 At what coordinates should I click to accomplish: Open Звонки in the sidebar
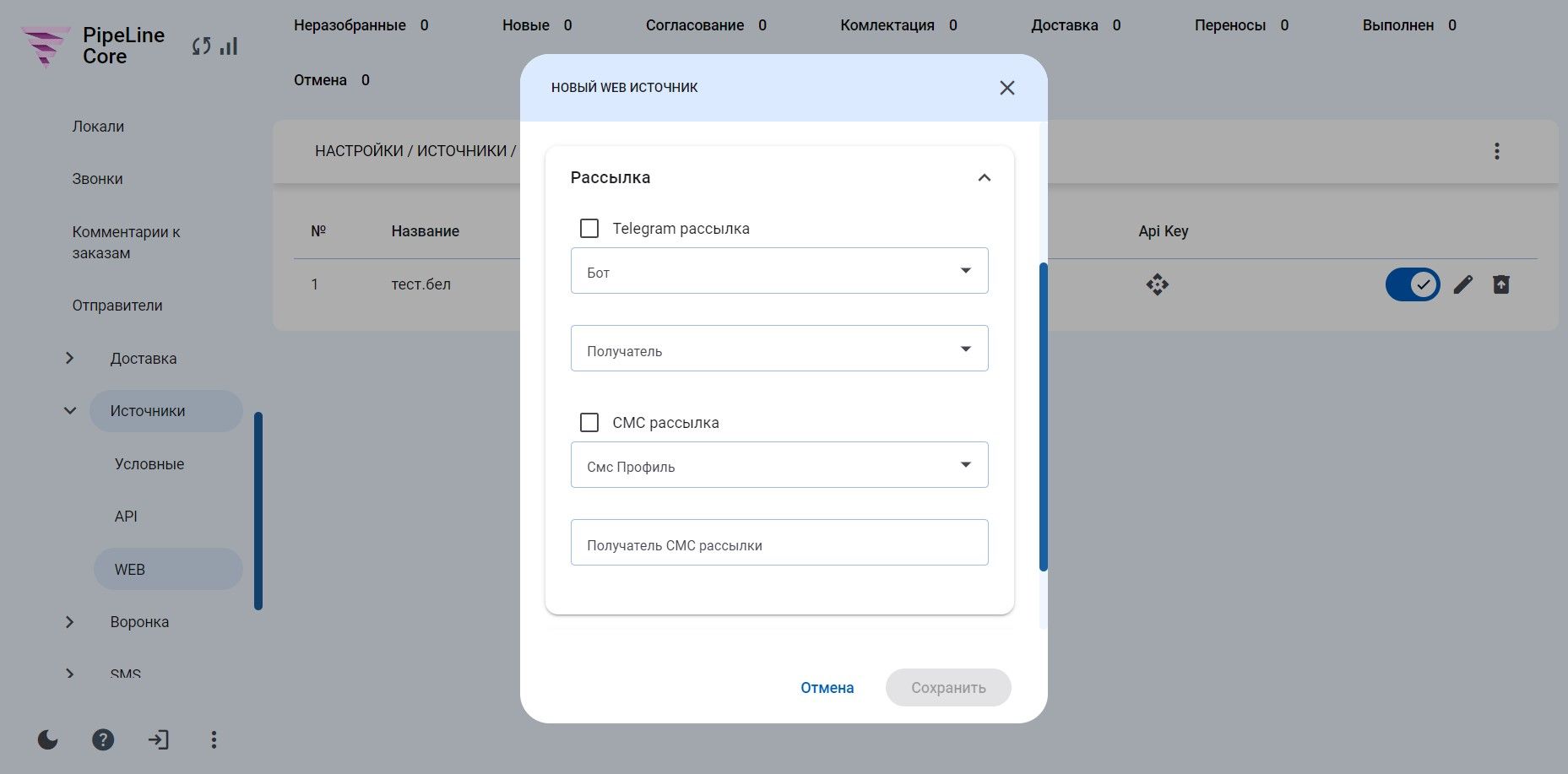pyautogui.click(x=97, y=179)
